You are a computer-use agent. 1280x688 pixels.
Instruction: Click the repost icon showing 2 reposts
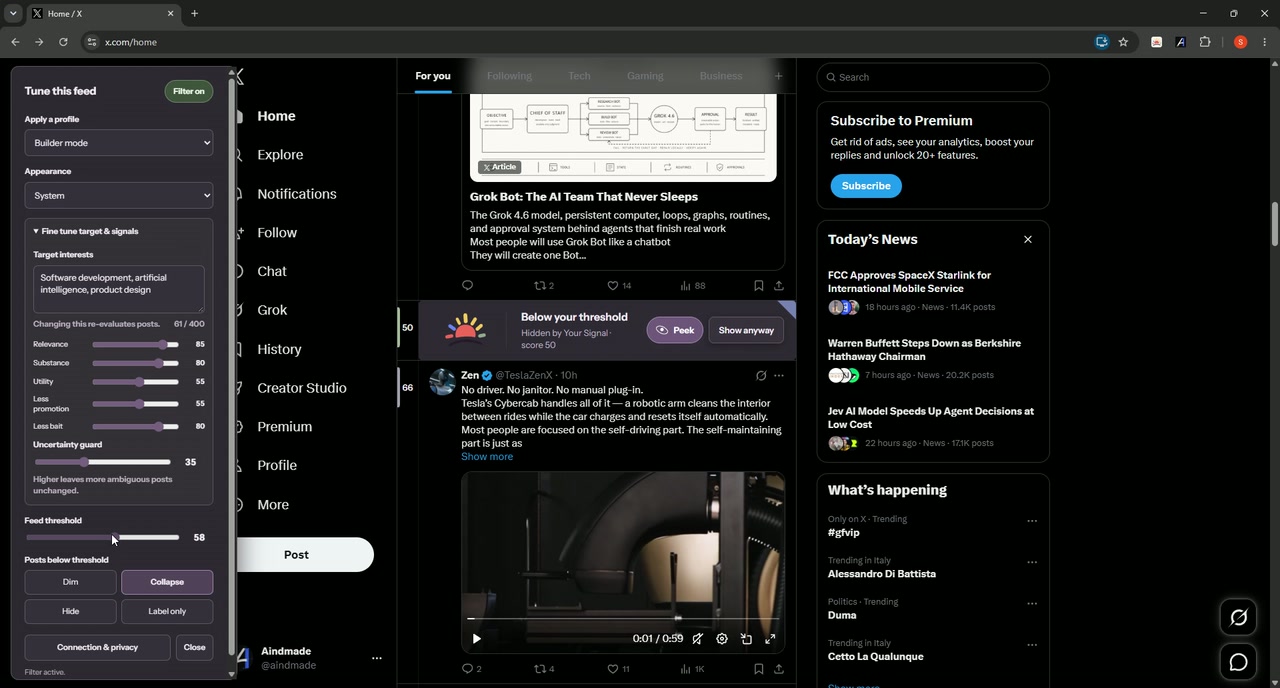pyautogui.click(x=544, y=286)
